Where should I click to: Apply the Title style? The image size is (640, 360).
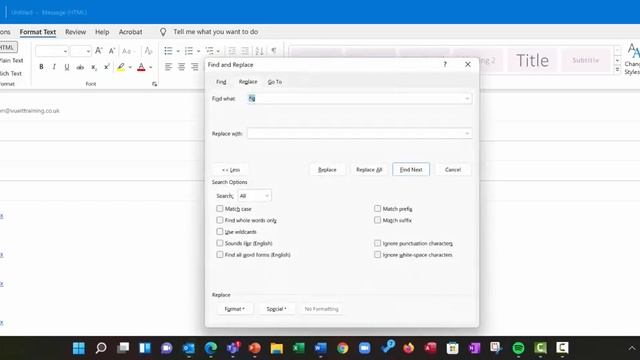tap(532, 60)
